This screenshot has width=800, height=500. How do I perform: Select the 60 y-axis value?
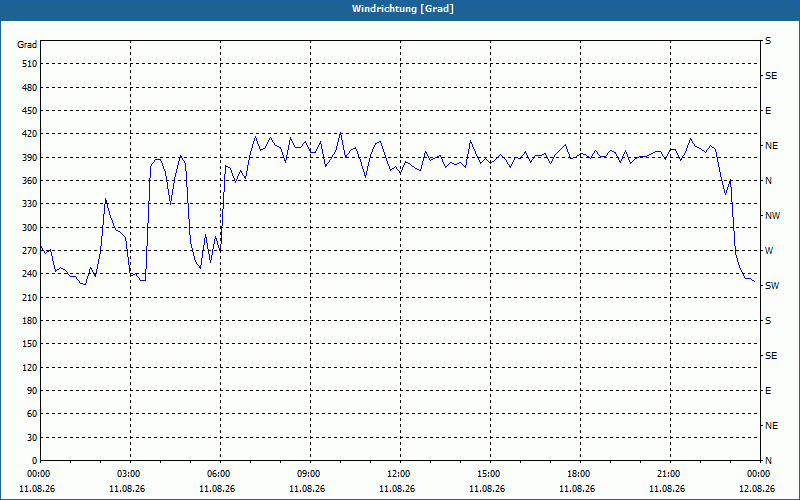point(32,414)
